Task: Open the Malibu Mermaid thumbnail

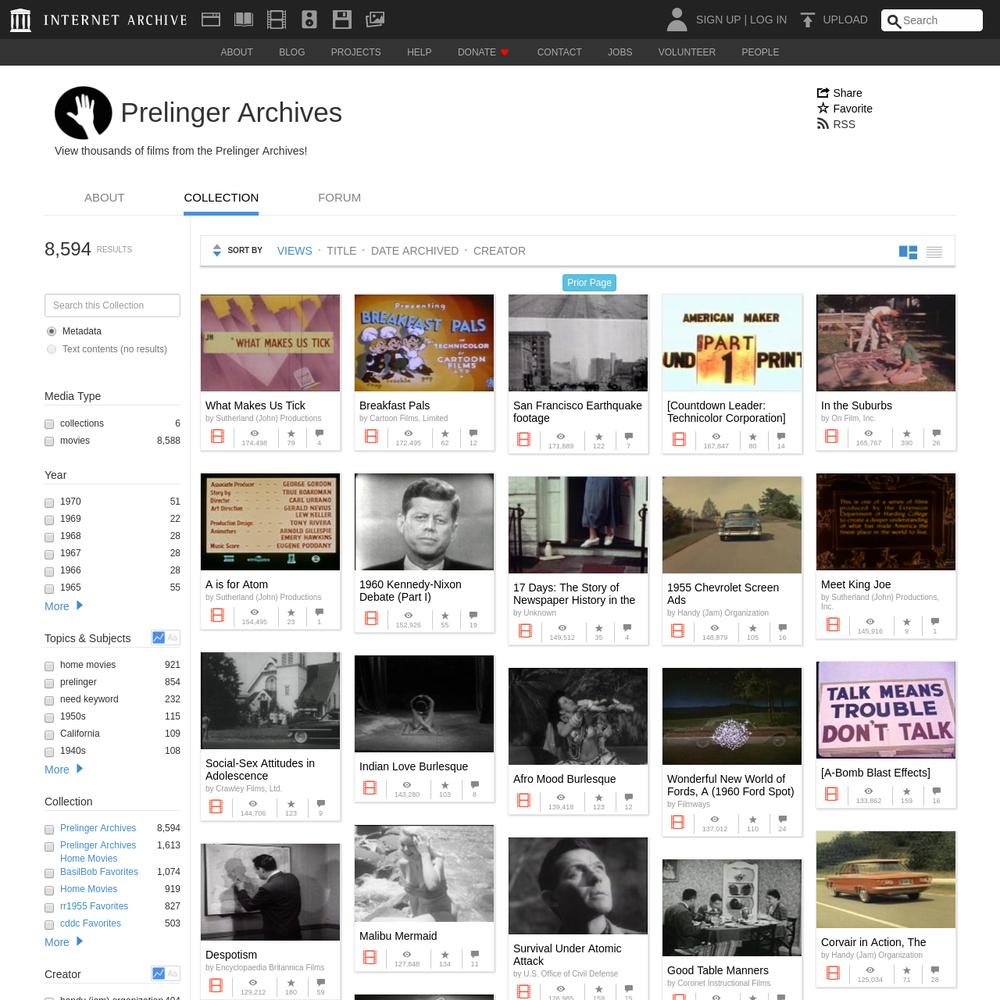Action: tap(424, 873)
